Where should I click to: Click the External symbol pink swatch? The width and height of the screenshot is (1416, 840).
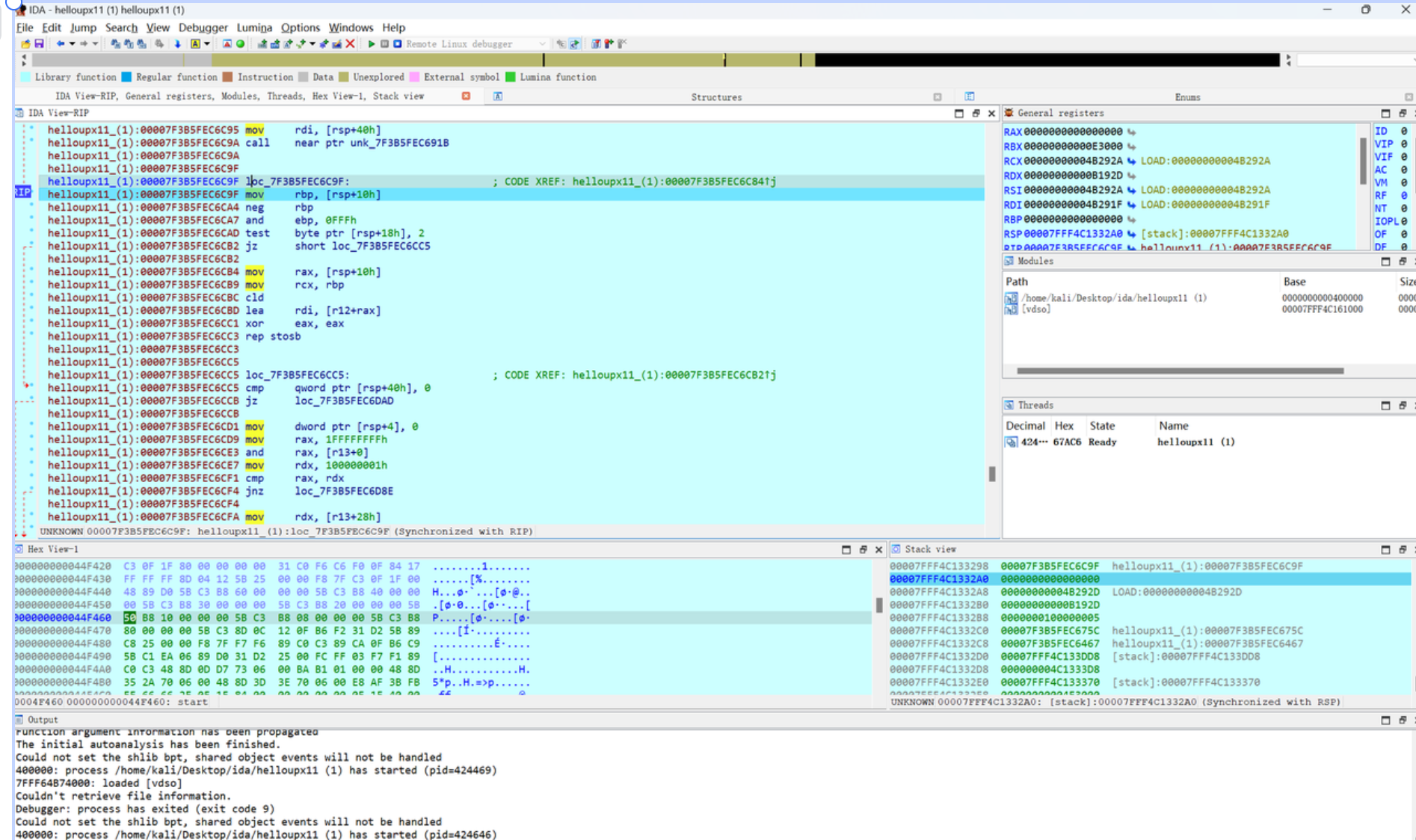coord(414,77)
